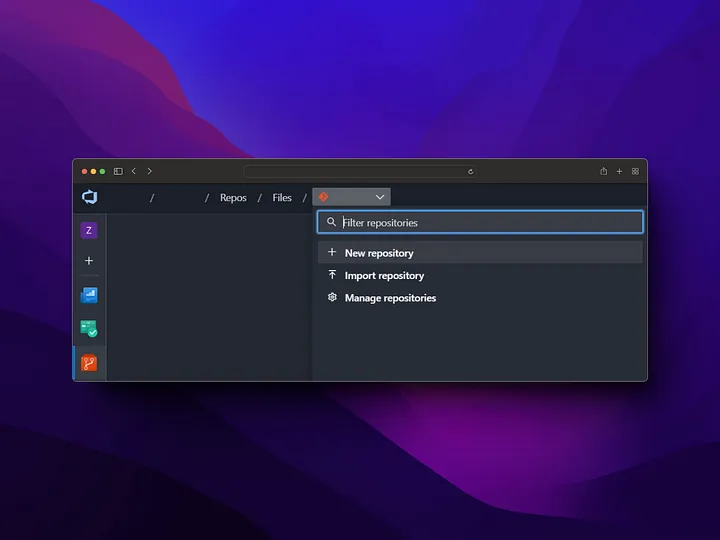Click the upload arrow icon beside Import repository

click(x=332, y=275)
